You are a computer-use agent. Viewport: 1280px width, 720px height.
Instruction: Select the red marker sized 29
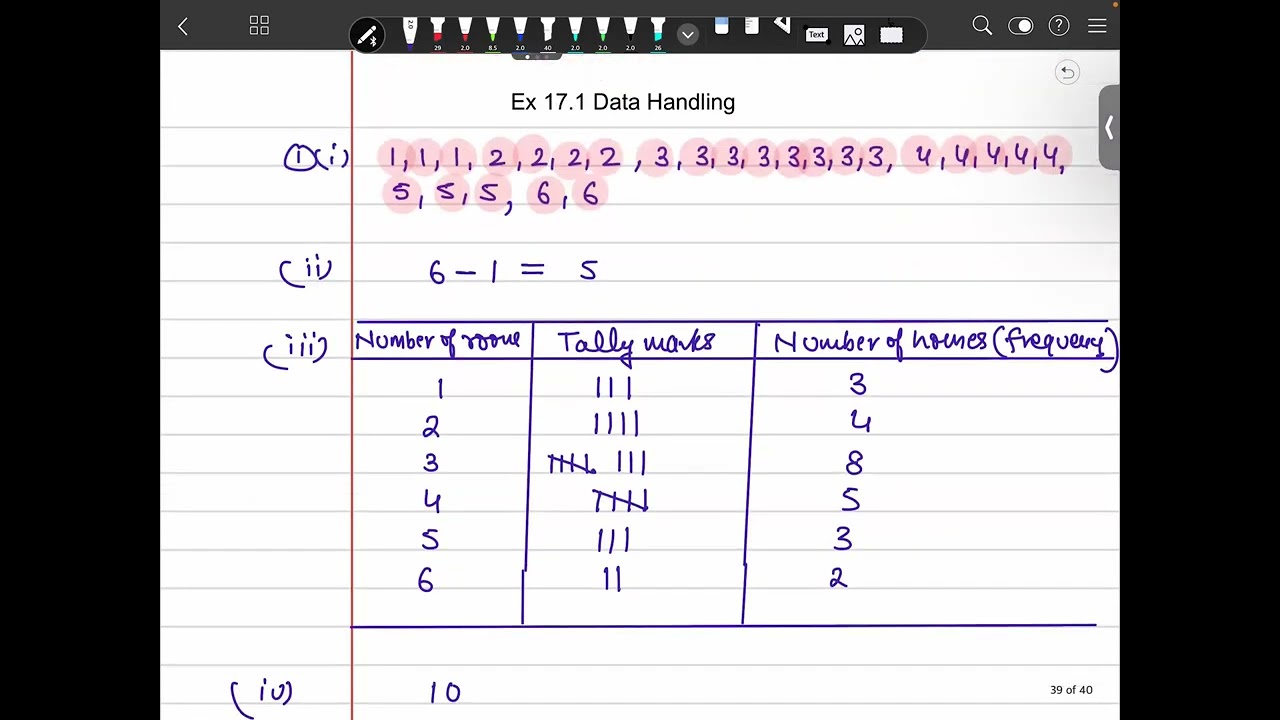(437, 34)
